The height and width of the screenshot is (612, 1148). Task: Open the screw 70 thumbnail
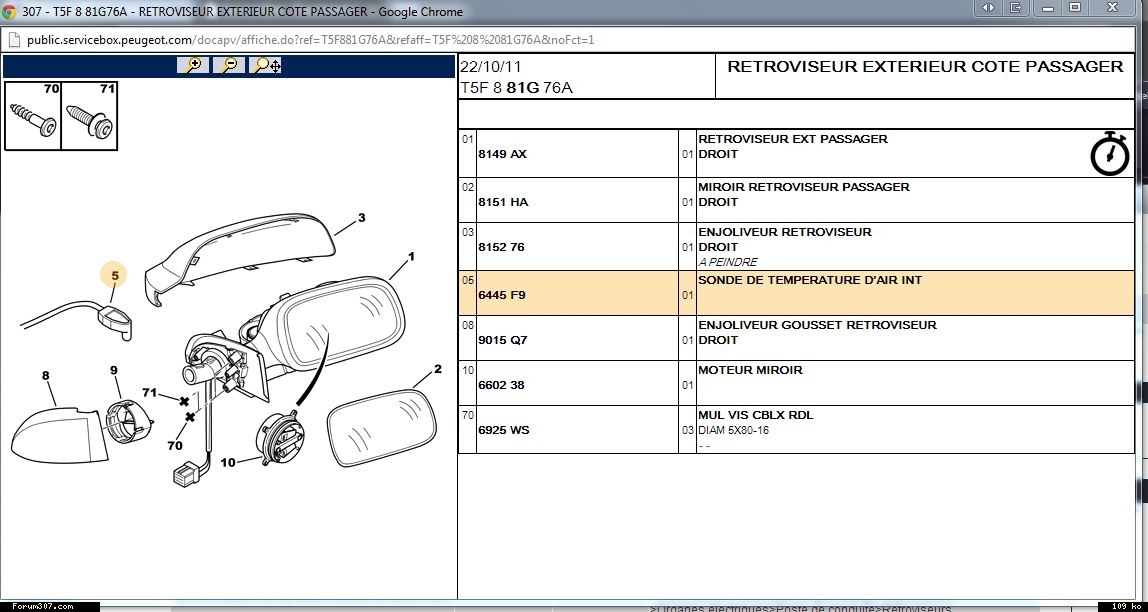(32, 116)
